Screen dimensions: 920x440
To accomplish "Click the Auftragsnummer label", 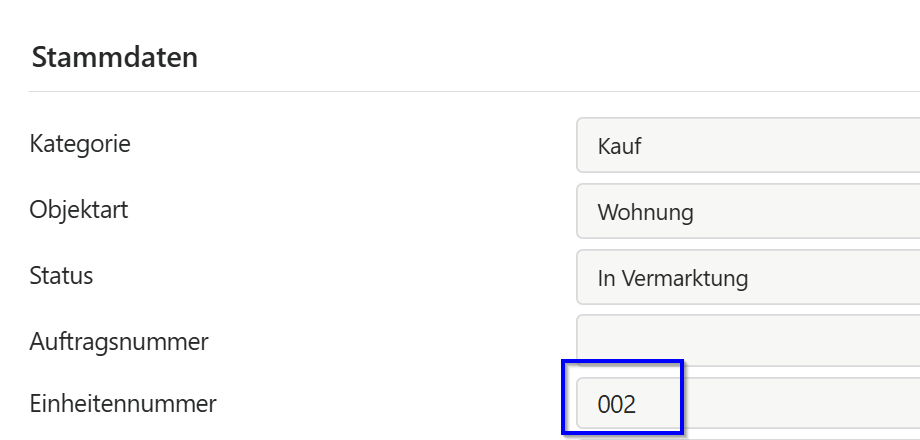I will coord(119,341).
